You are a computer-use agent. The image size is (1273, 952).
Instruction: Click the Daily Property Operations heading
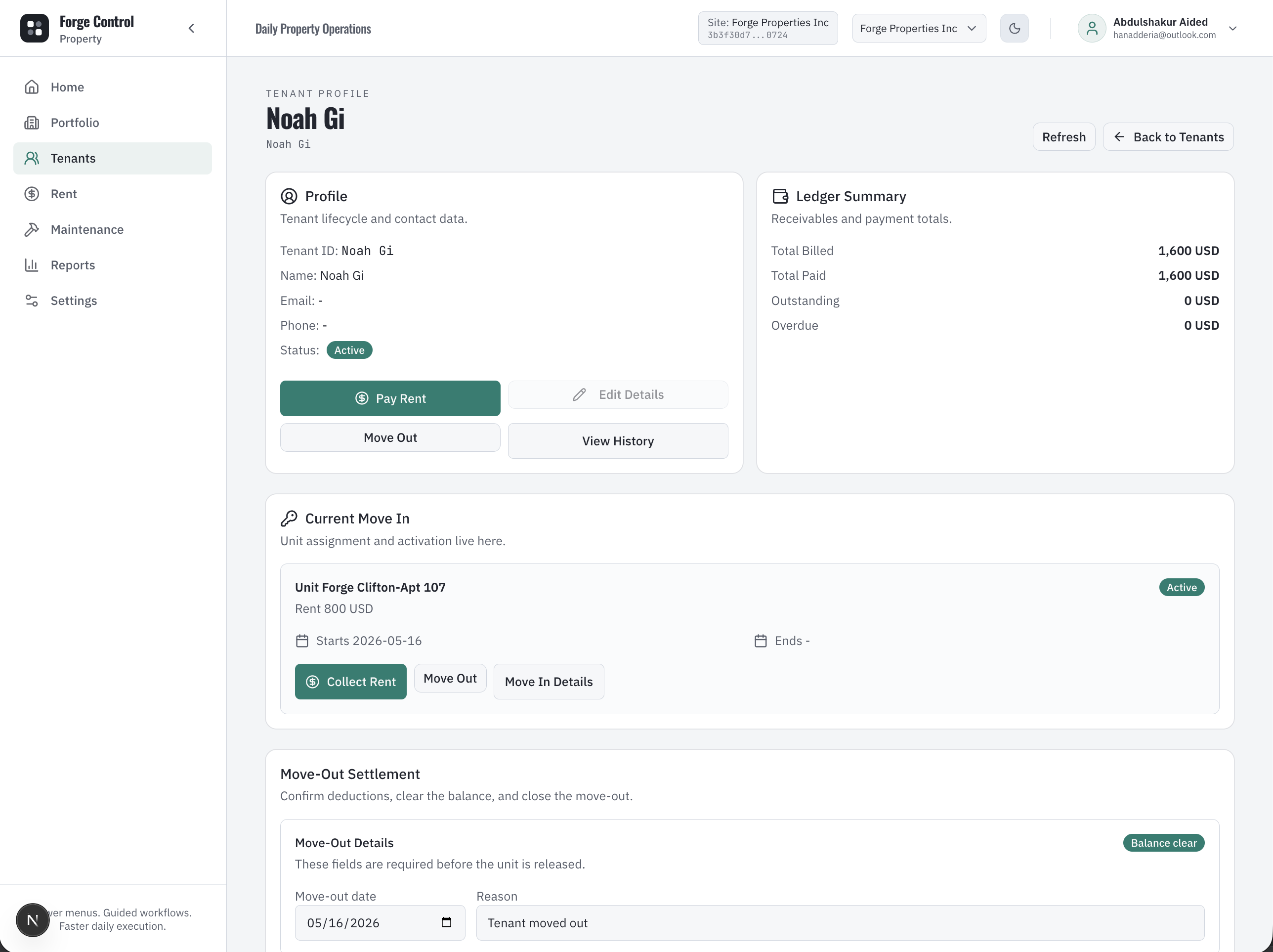point(313,28)
